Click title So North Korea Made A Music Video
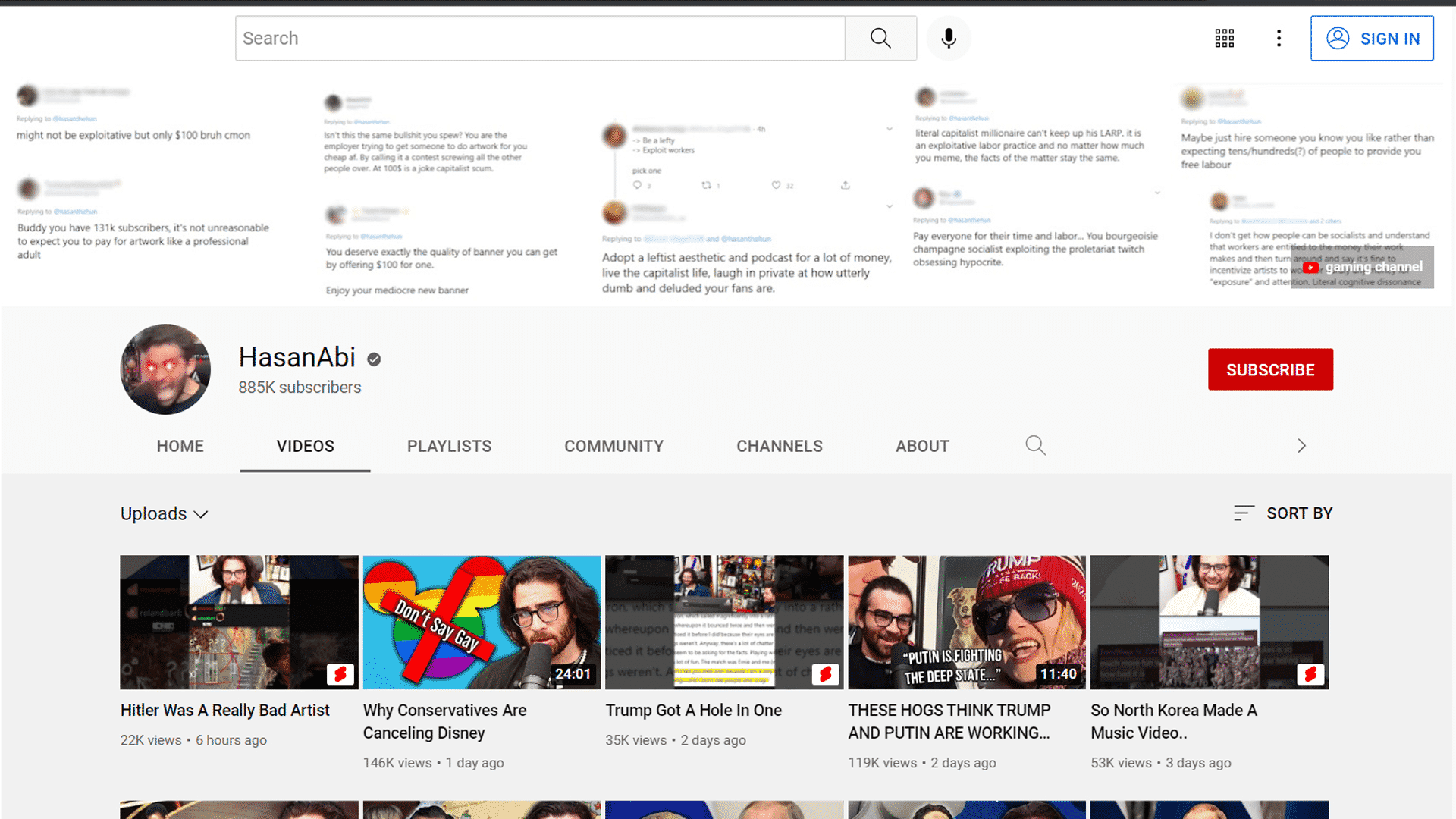The image size is (1456, 819). tap(1174, 722)
